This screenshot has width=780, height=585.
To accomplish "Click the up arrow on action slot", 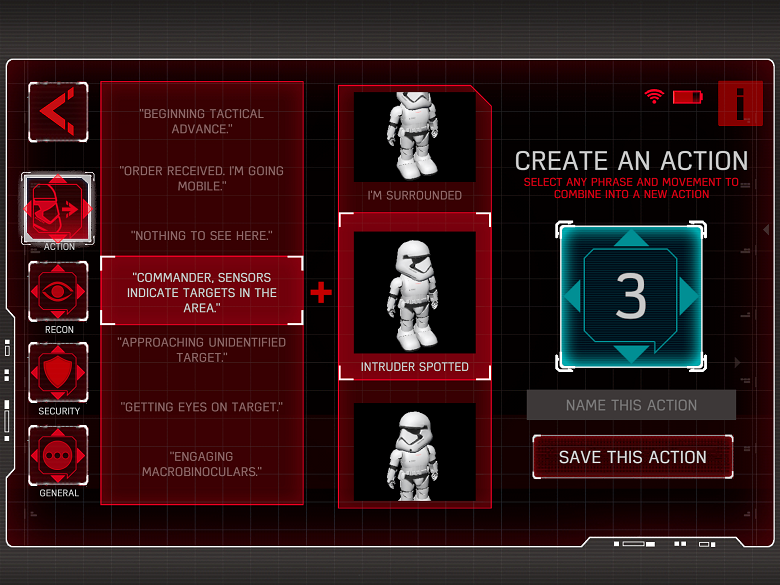I will [631, 238].
